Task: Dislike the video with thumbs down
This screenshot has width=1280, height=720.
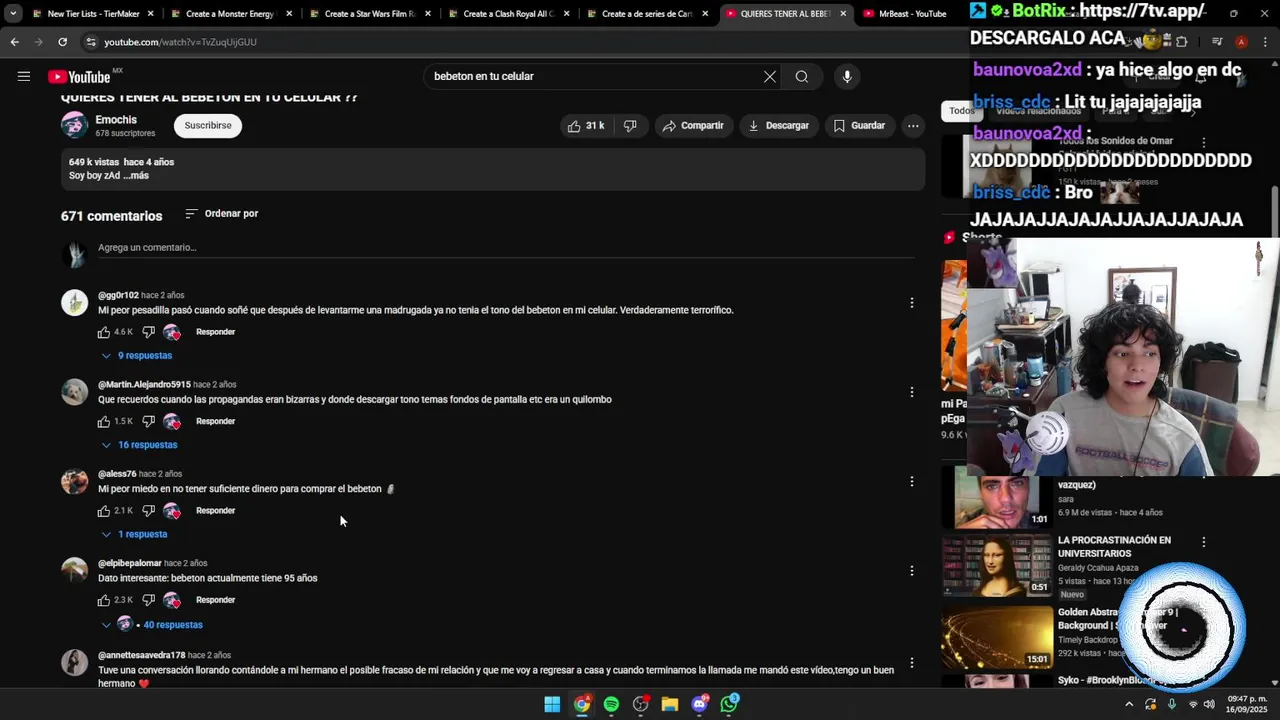Action: [630, 126]
